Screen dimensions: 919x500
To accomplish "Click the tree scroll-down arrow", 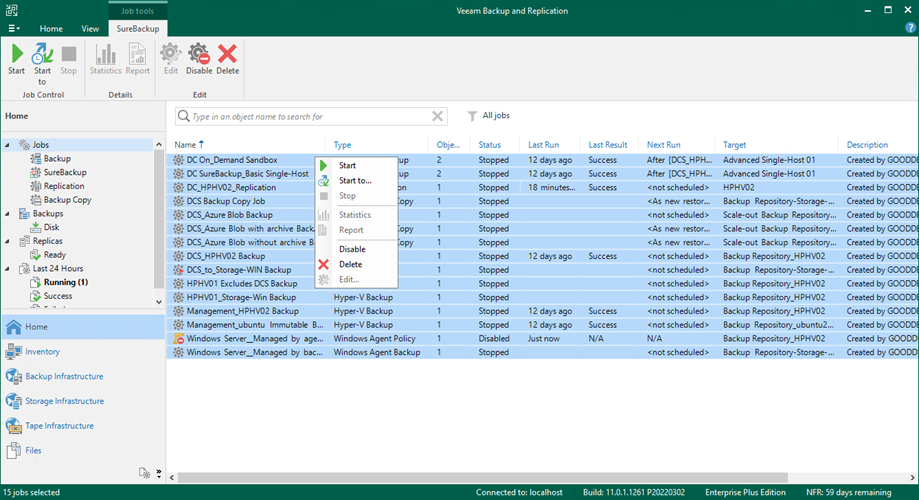I will point(159,302).
